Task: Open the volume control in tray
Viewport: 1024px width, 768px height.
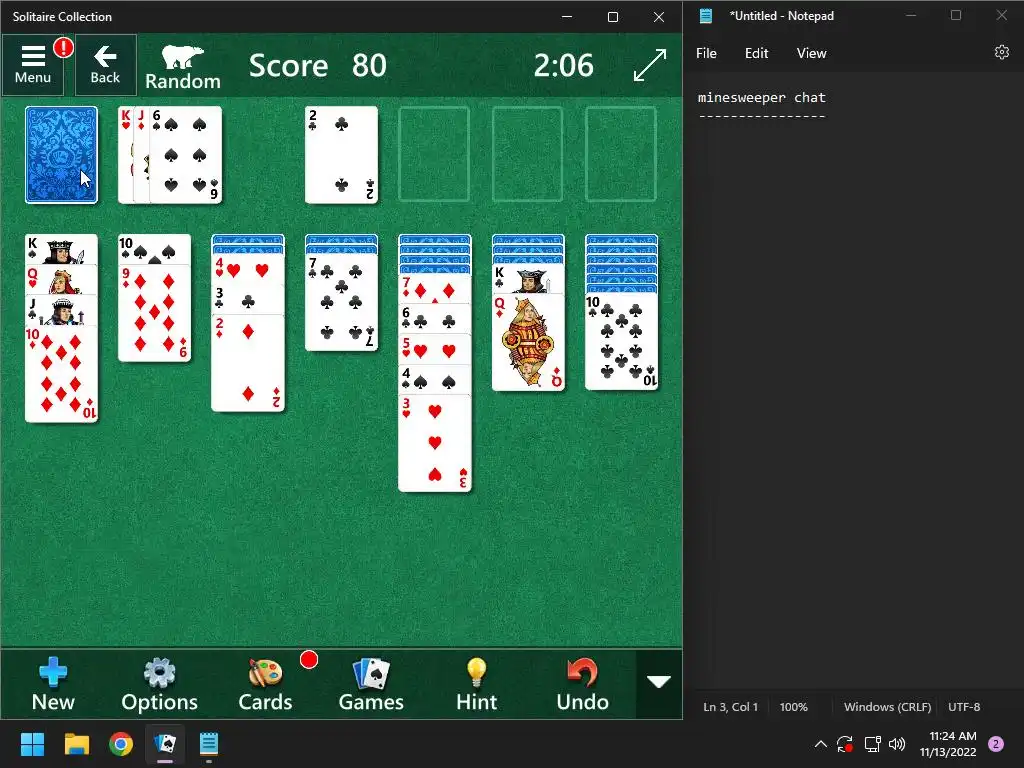Action: click(x=897, y=744)
